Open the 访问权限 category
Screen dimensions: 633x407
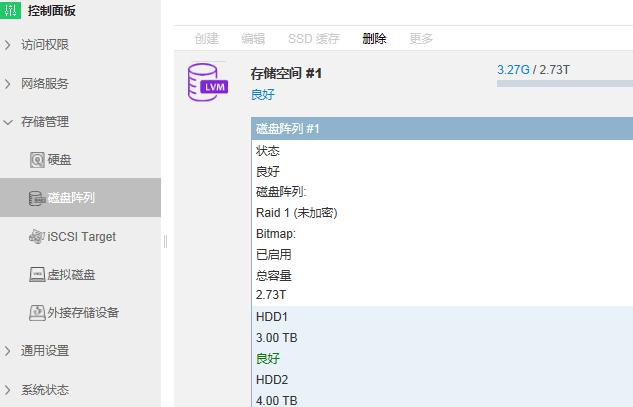[x=45, y=45]
